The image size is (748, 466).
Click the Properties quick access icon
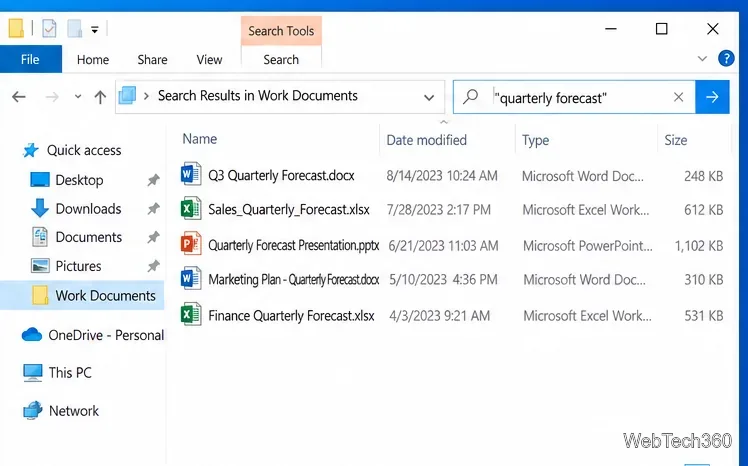[x=49, y=29]
